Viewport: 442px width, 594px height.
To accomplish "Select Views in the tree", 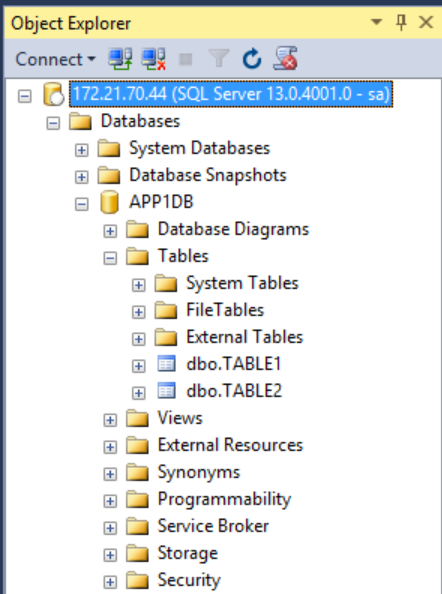I will pos(180,418).
